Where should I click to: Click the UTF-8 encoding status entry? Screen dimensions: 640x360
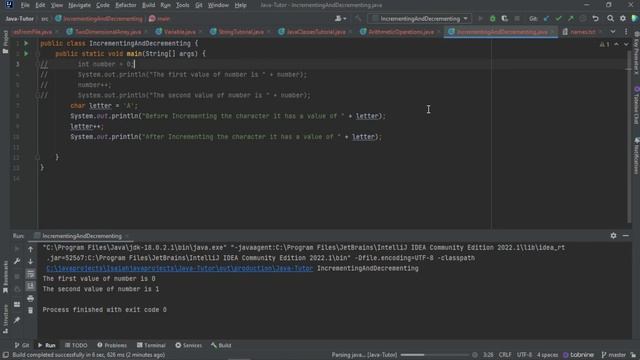tap(524, 355)
